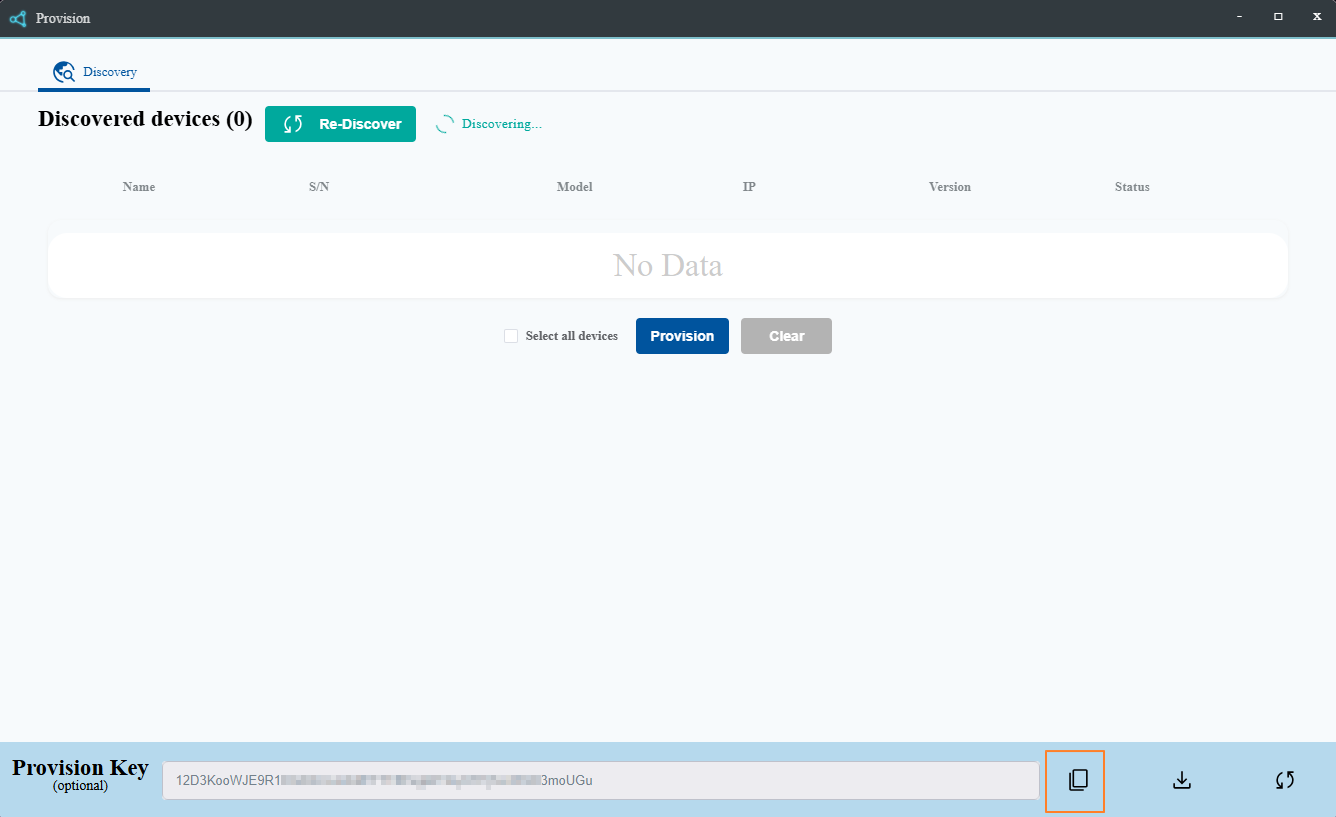
Task: Focus the Provision Key input field
Action: (600, 780)
